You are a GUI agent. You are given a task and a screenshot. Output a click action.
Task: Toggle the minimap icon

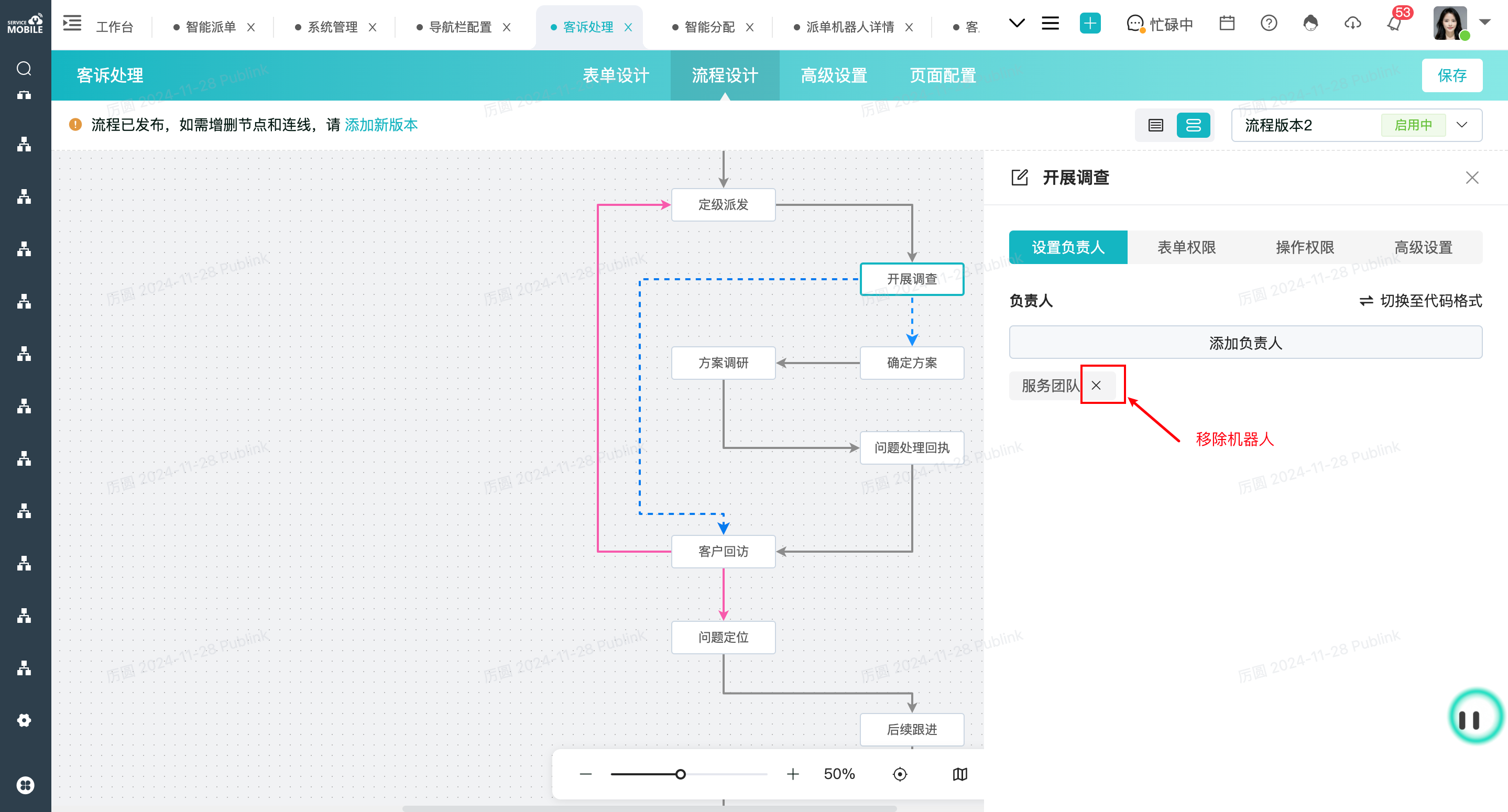click(x=960, y=774)
